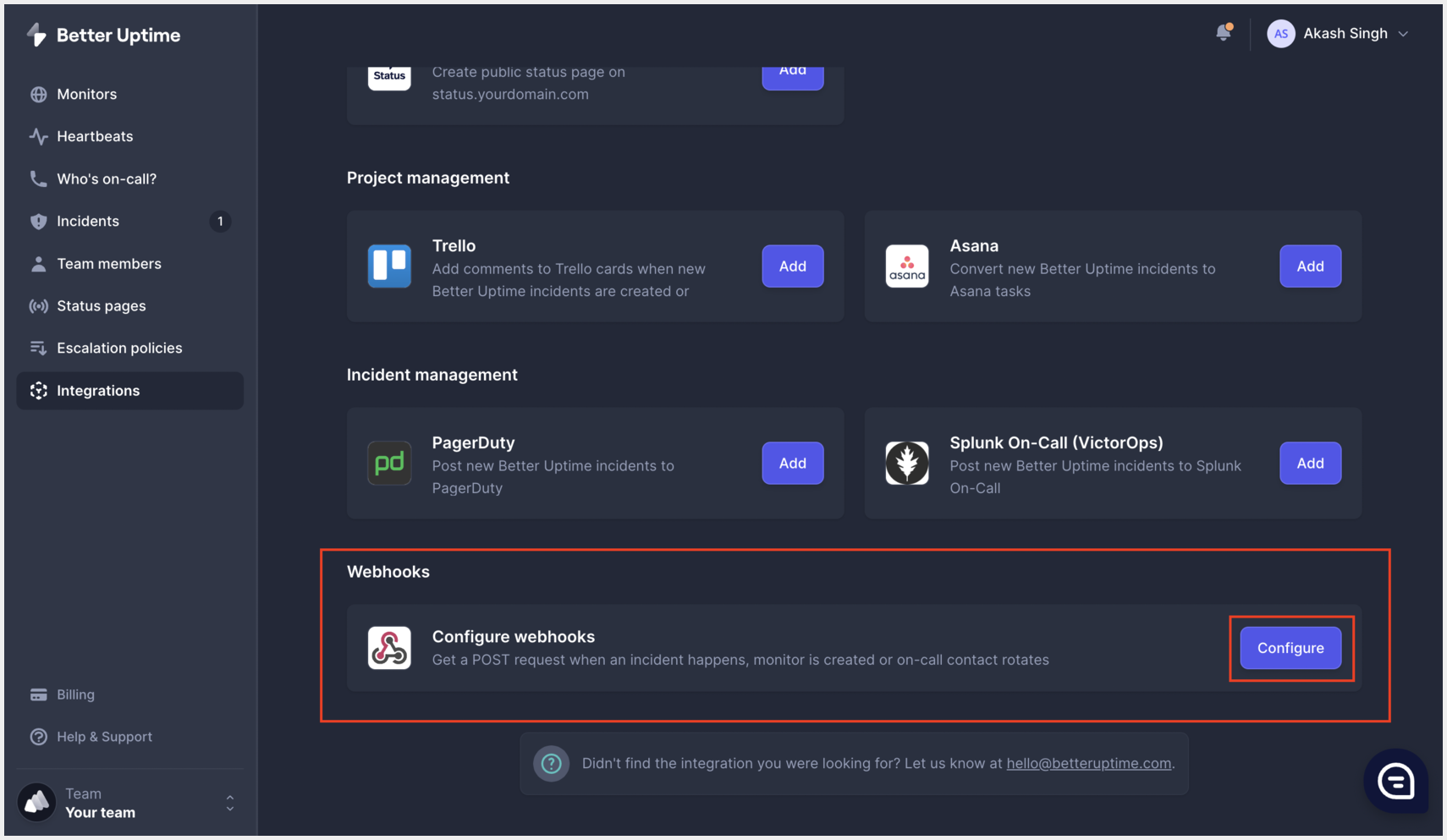Screen dimensions: 1447x840
Task: Open the hello@betteruptime.com email link
Action: [1089, 762]
